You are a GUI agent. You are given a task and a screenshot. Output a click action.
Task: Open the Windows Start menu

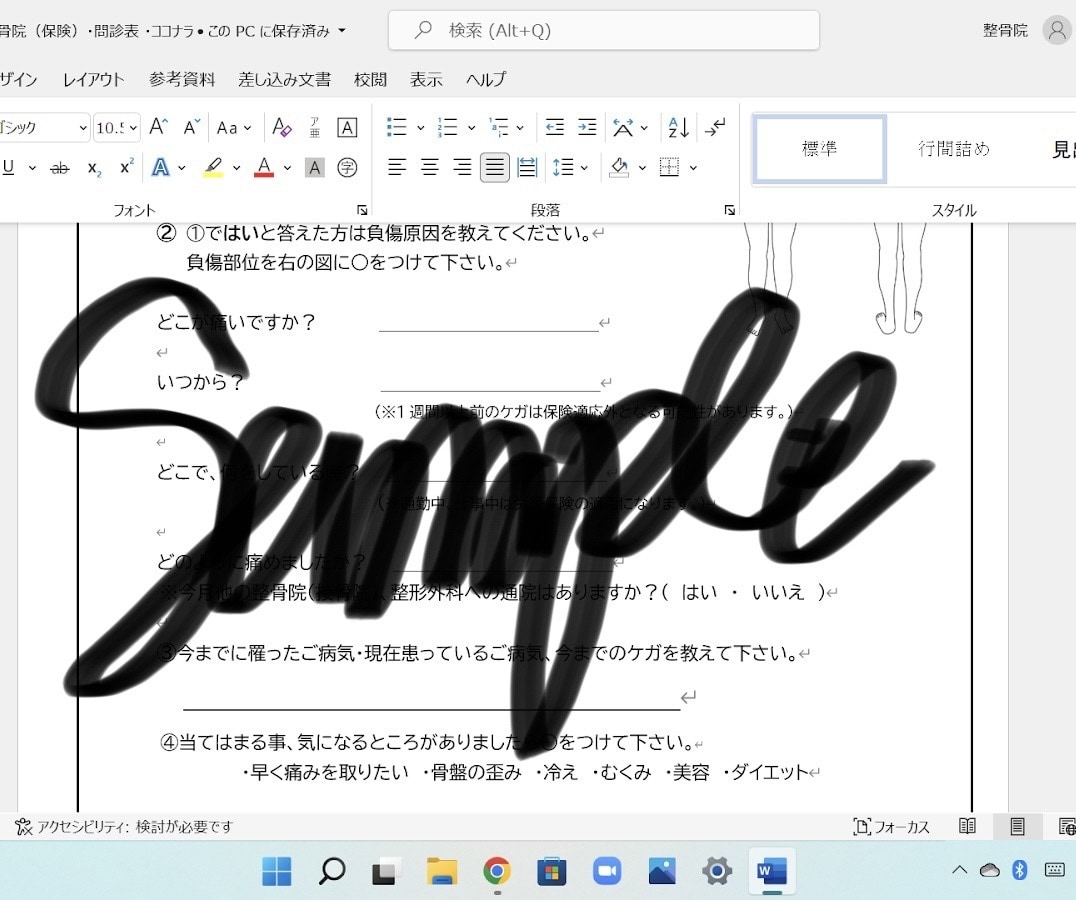(277, 871)
